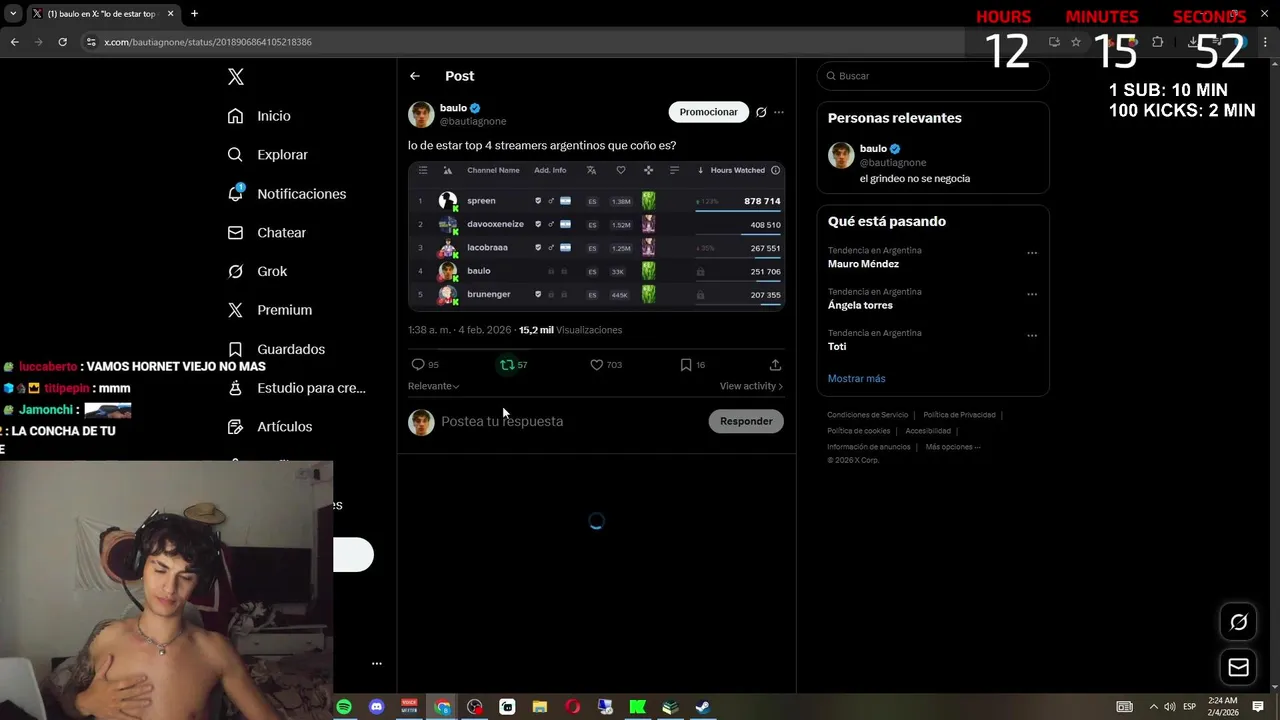Open Guardados bookmarks

coord(276,349)
